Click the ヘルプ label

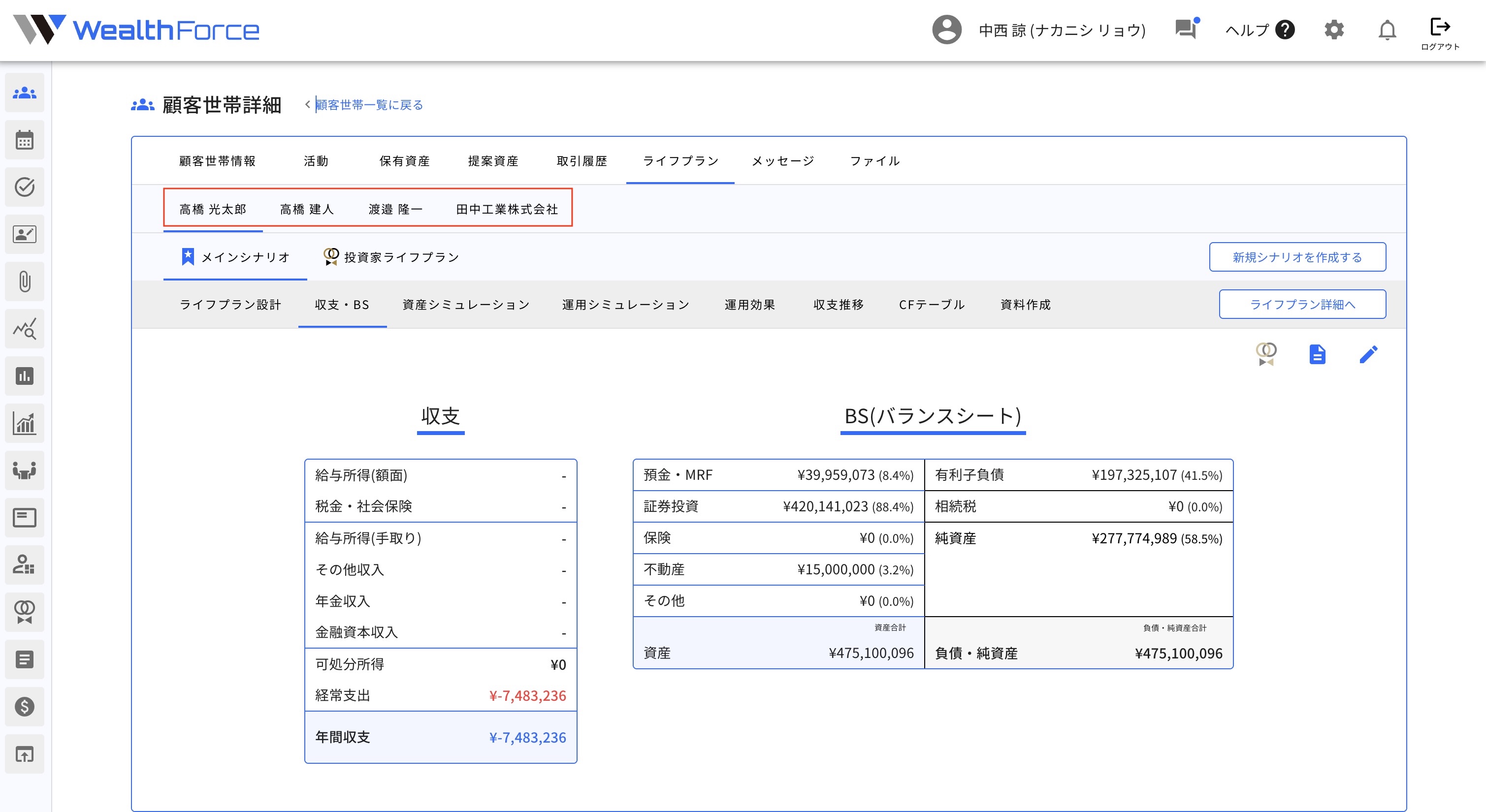[1247, 30]
